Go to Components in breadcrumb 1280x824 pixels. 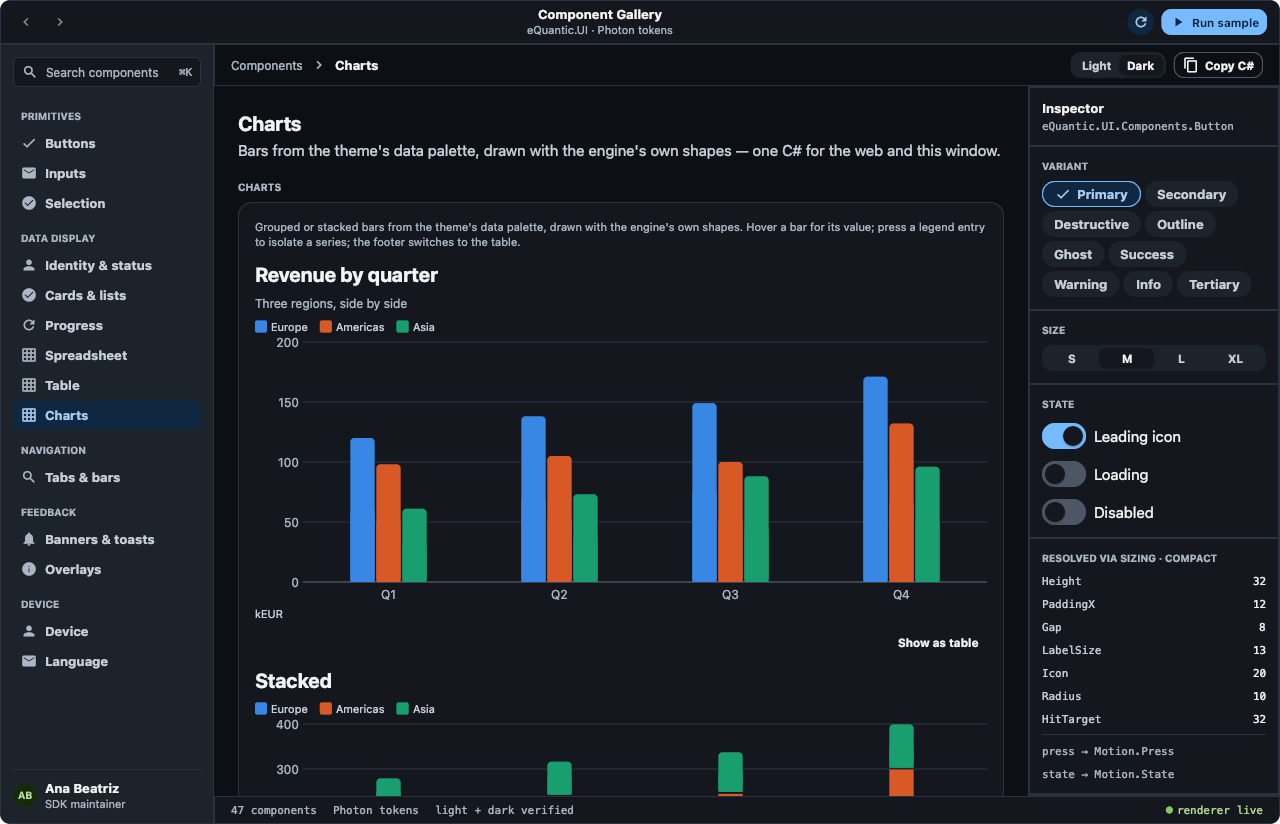266,66
